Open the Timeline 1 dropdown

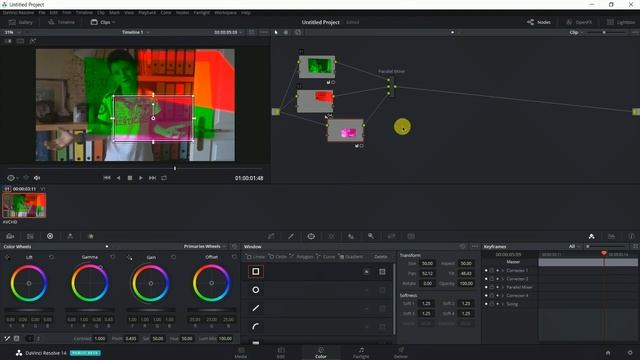point(136,32)
